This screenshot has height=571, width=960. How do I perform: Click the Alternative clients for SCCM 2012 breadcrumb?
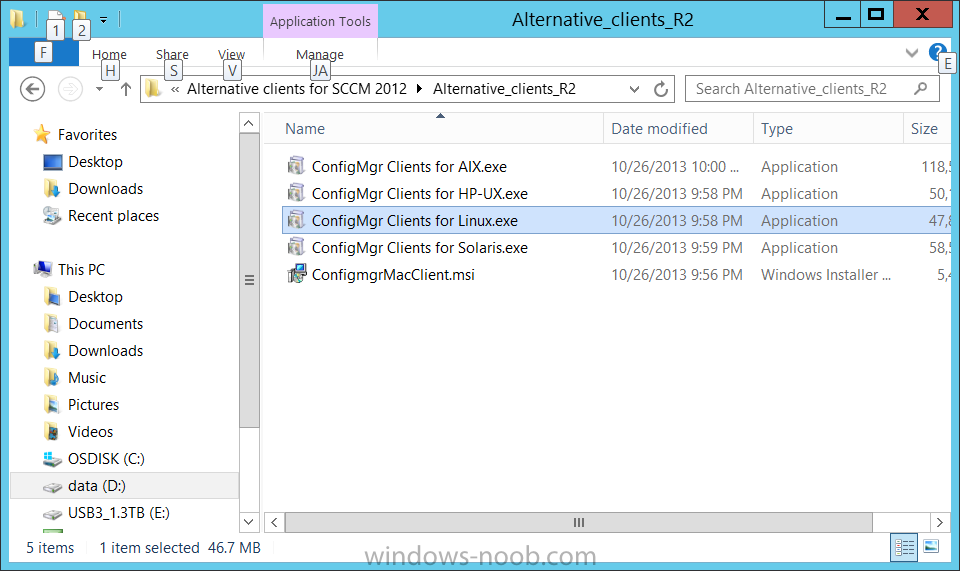pyautogui.click(x=297, y=89)
